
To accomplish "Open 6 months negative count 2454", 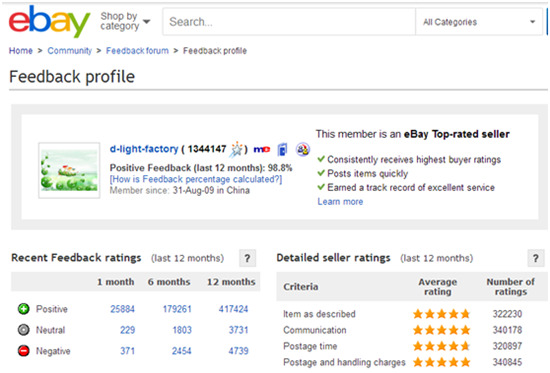I will pos(182,351).
